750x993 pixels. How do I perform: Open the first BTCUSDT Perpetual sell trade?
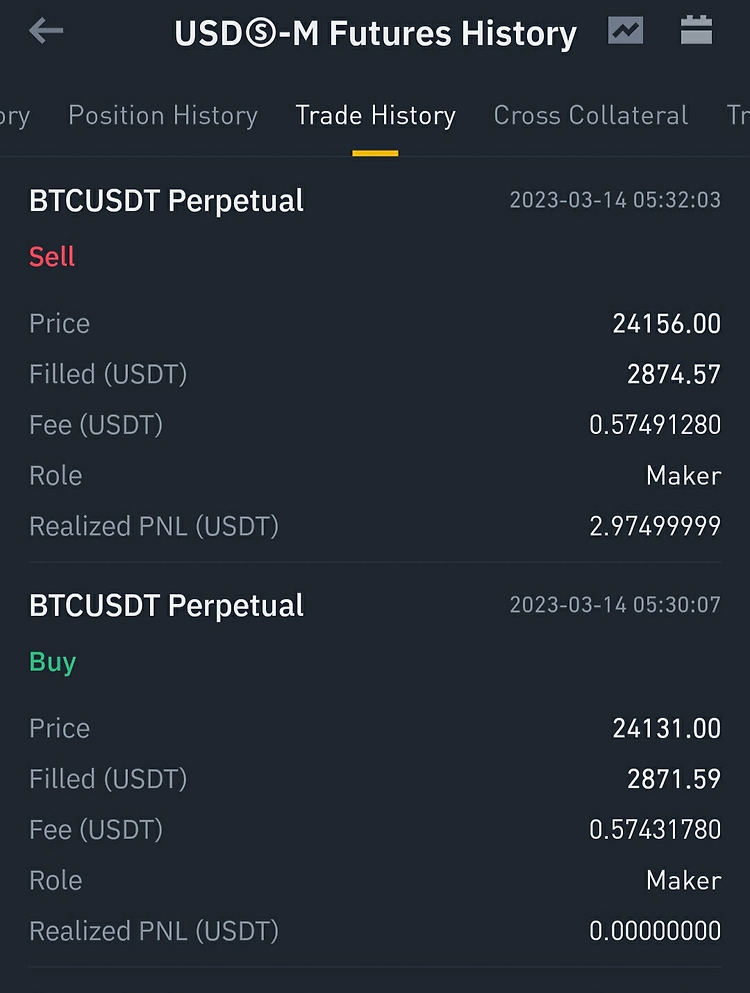pos(375,360)
